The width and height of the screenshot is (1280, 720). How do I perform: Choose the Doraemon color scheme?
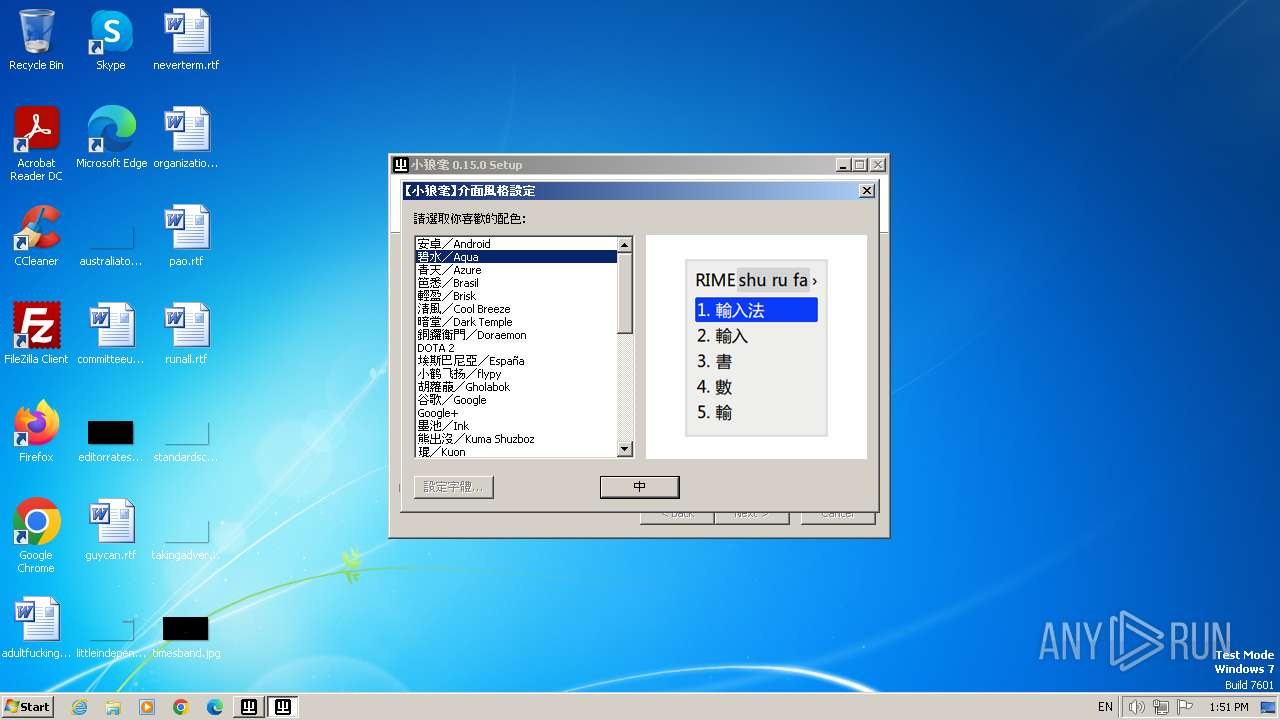click(516, 335)
